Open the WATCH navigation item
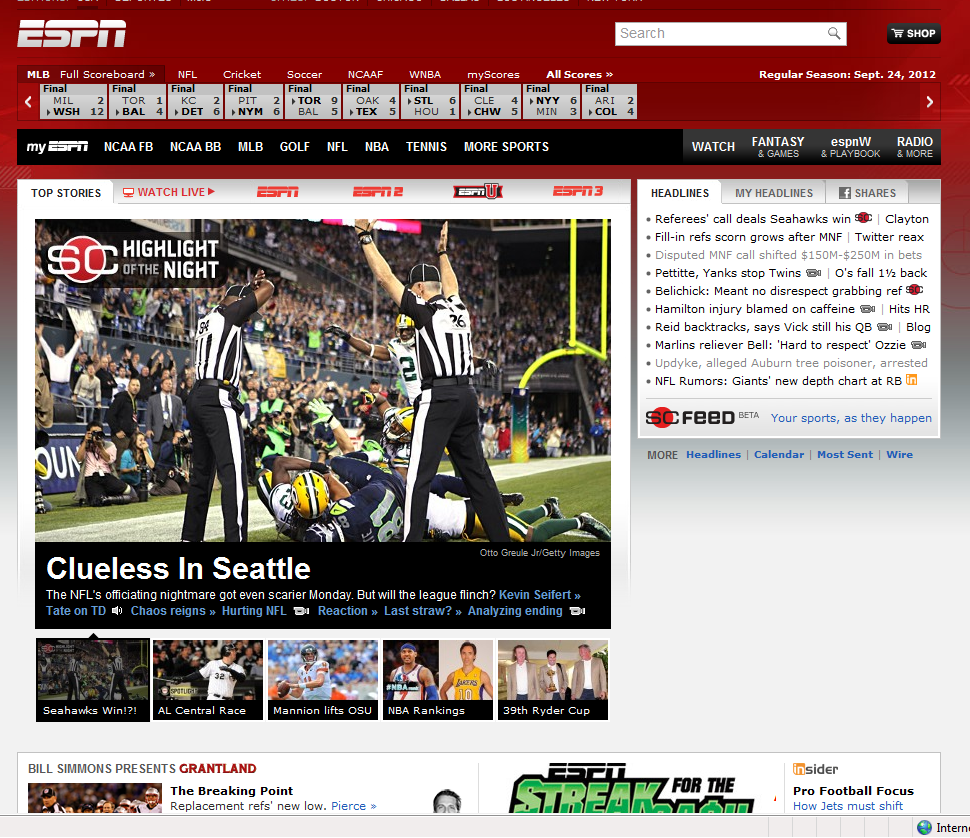Image resolution: width=970 pixels, height=838 pixels. click(713, 147)
